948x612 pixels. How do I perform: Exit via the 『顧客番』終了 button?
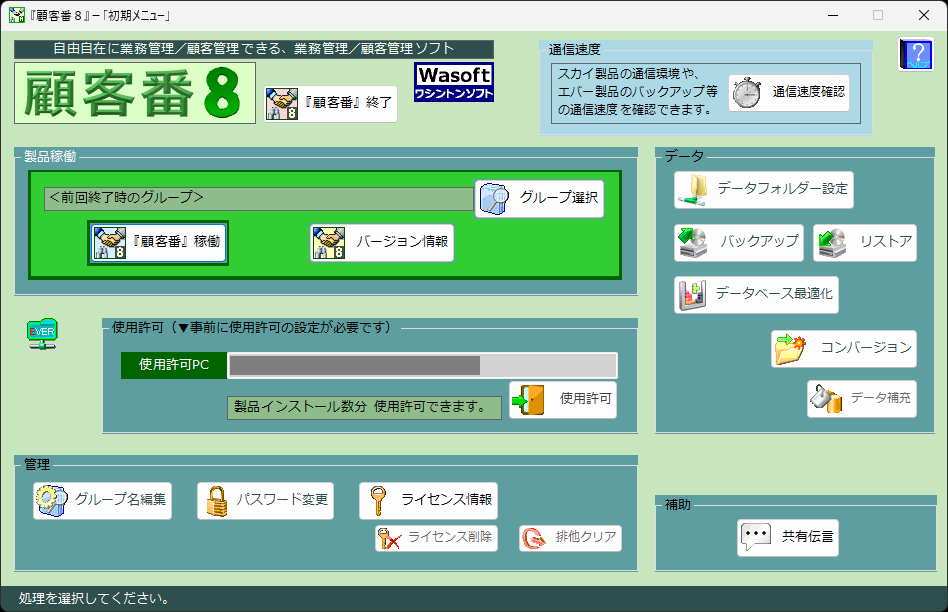pyautogui.click(x=331, y=104)
